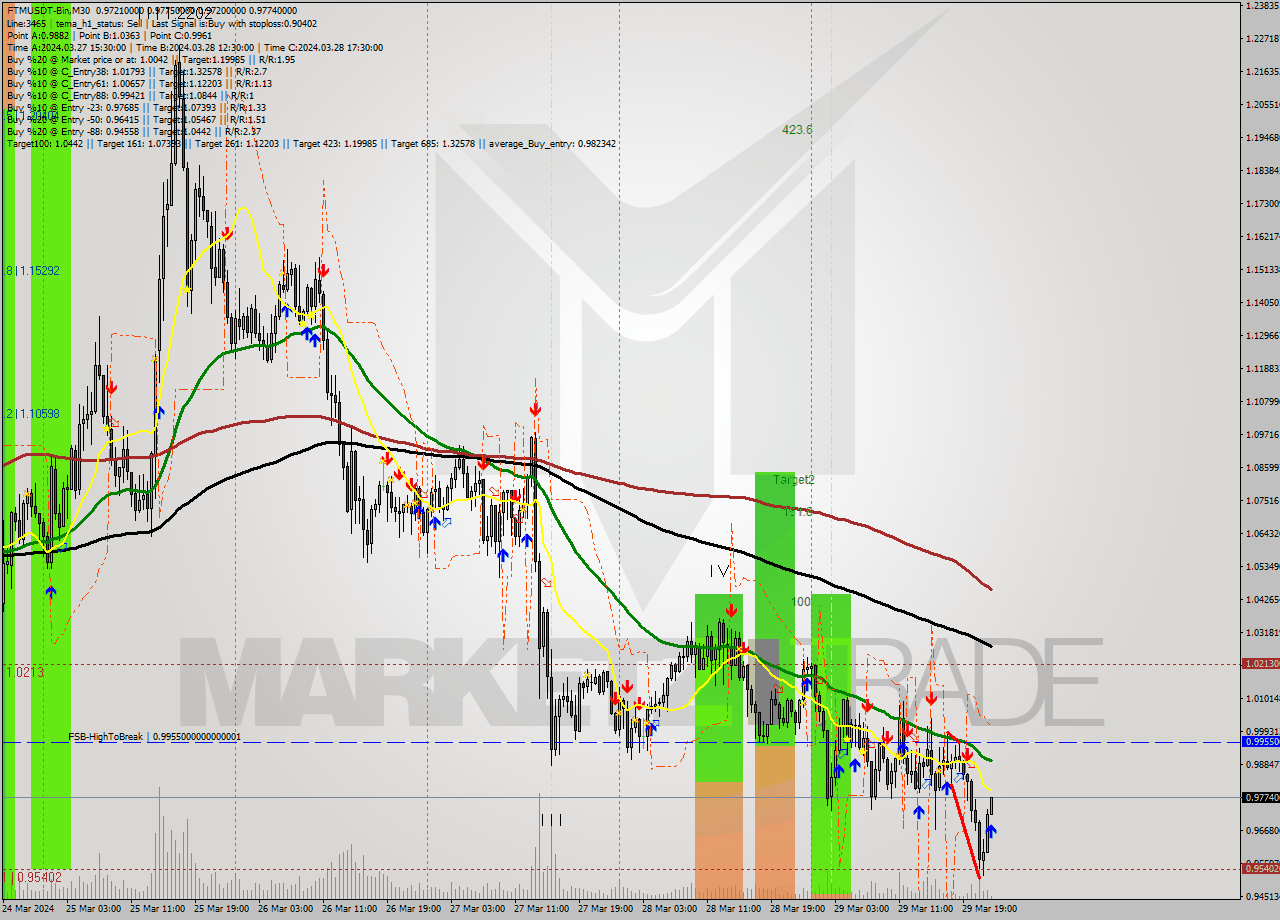Click the '29 Mar 03:00' time label
The image size is (1280, 920).
tap(861, 910)
